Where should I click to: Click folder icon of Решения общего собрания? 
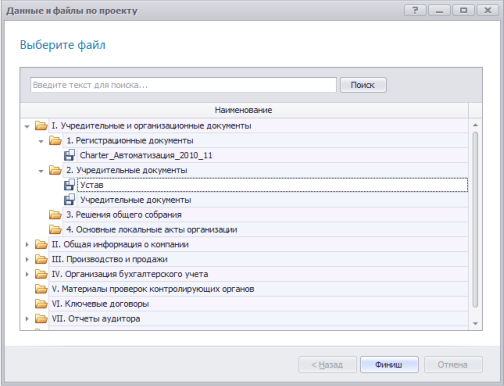point(55,215)
